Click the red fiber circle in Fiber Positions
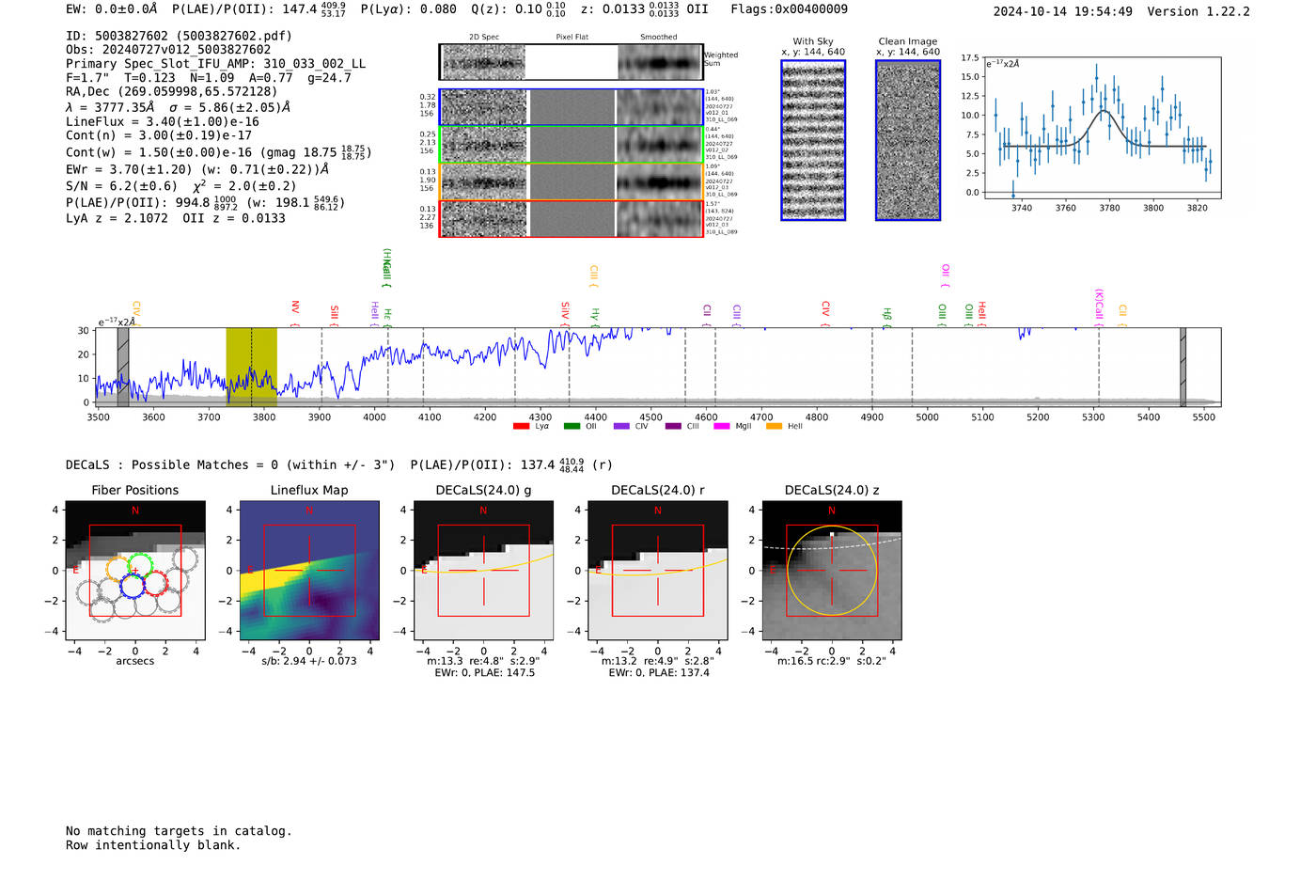 click(x=154, y=583)
